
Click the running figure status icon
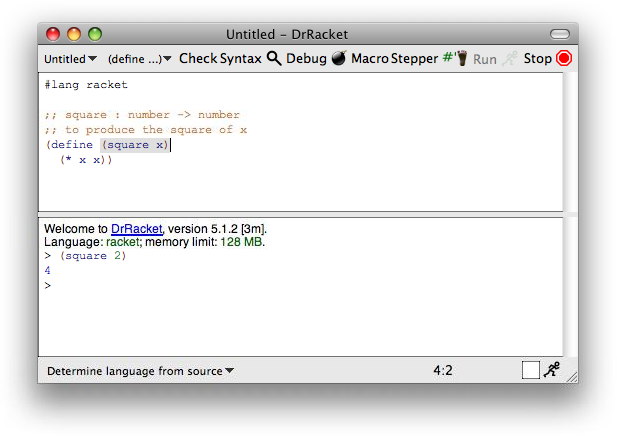(x=552, y=370)
